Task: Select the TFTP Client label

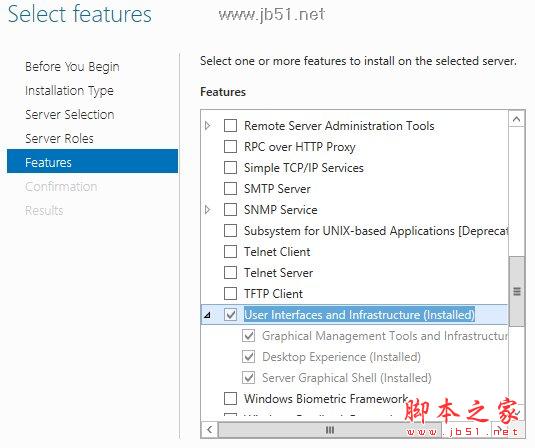Action: [x=273, y=293]
